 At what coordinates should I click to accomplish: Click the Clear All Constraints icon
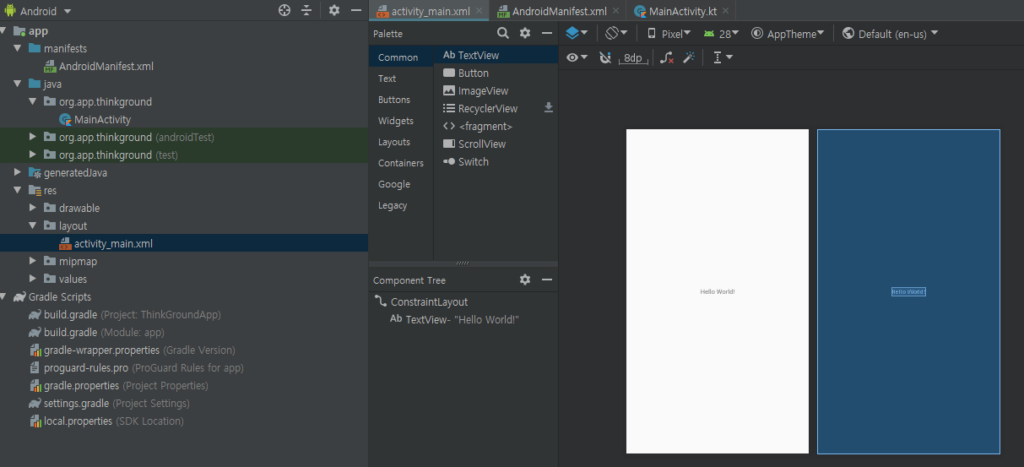pyautogui.click(x=666, y=57)
